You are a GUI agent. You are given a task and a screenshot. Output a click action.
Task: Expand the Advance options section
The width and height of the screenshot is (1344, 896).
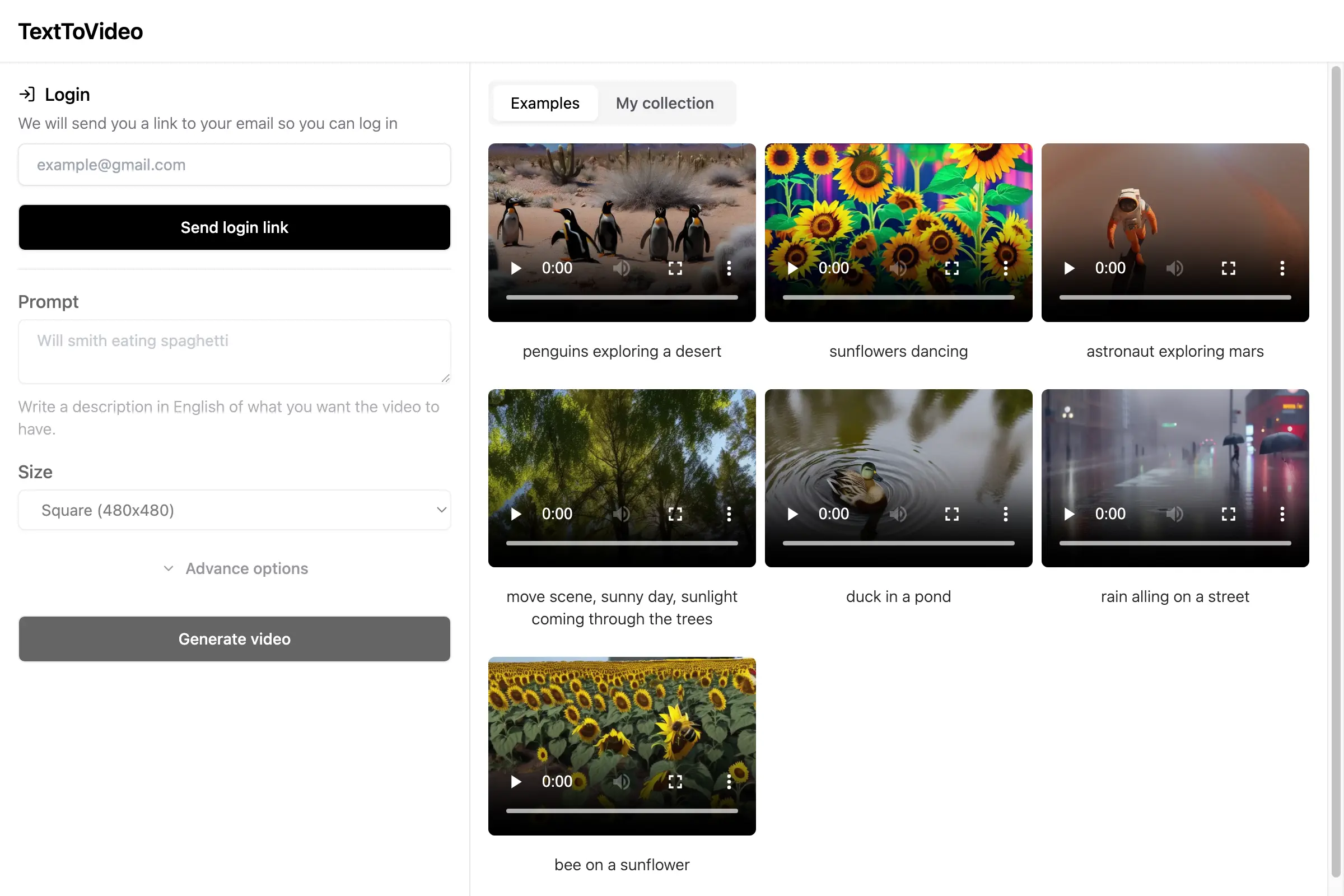(234, 568)
